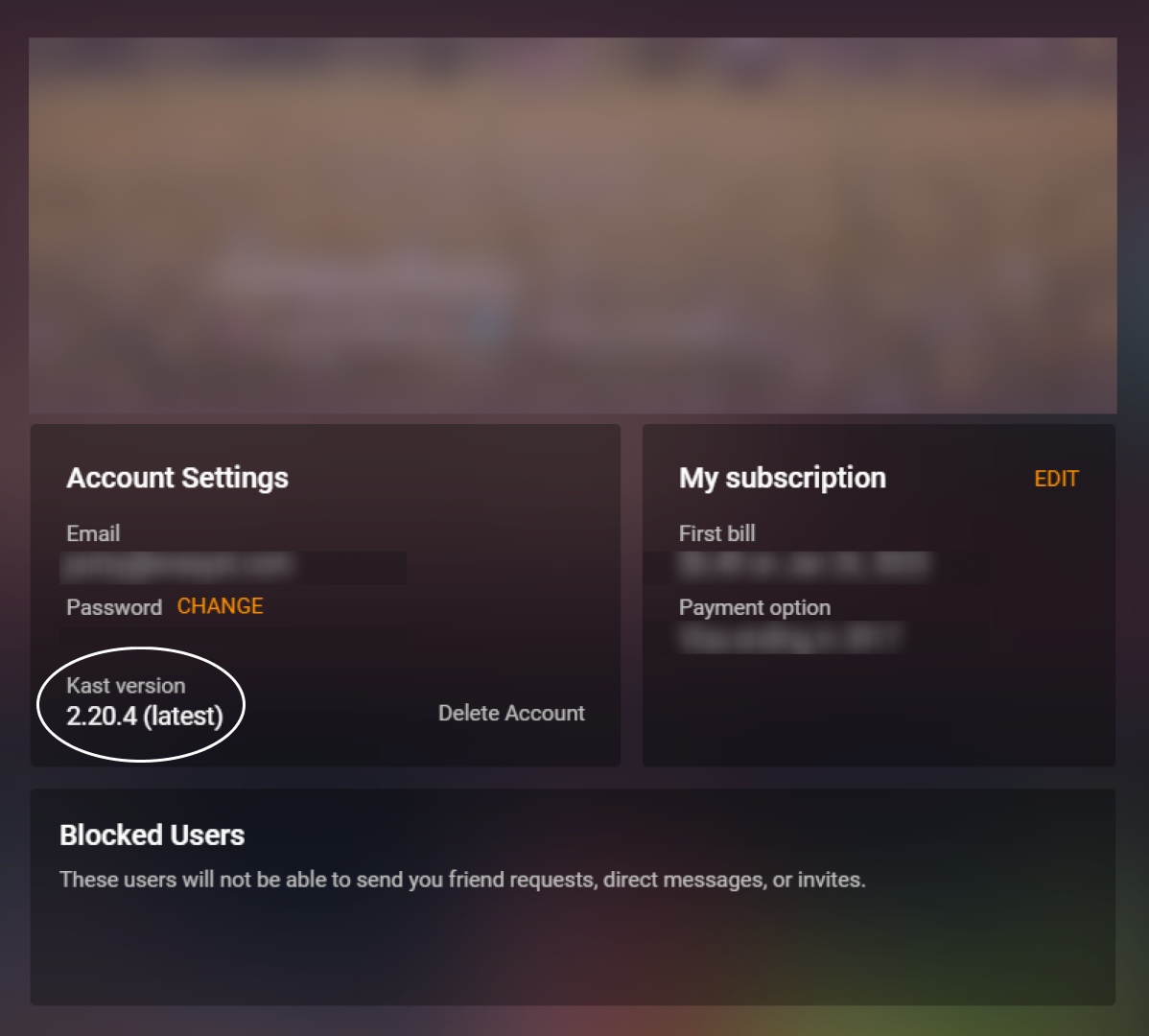Viewport: 1149px width, 1036px height.
Task: Click the blurred profile banner image
Action: (573, 153)
